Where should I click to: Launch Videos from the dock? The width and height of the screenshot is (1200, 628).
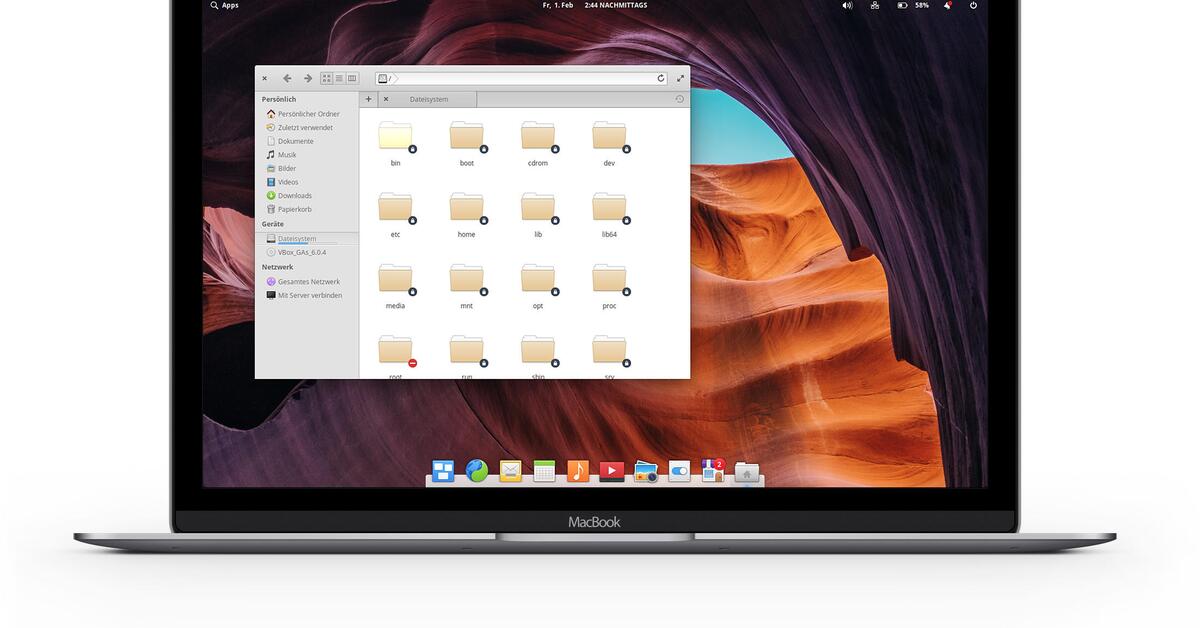point(612,471)
